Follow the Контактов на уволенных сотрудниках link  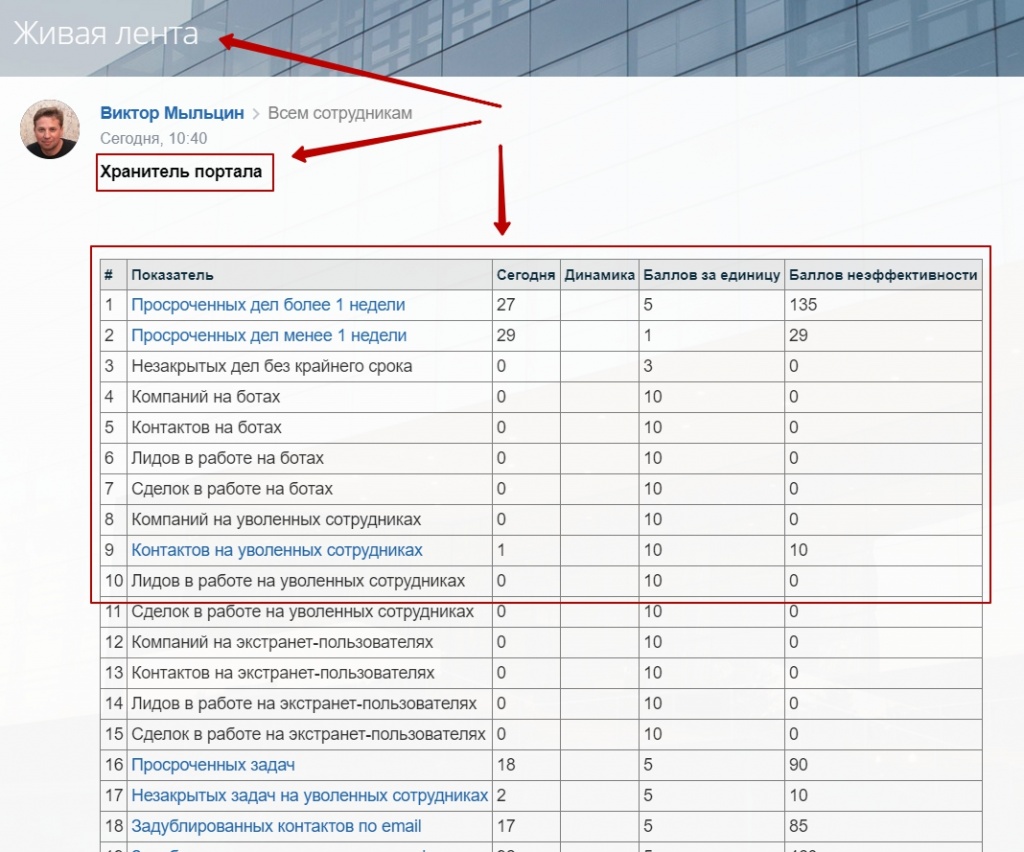[277, 550]
